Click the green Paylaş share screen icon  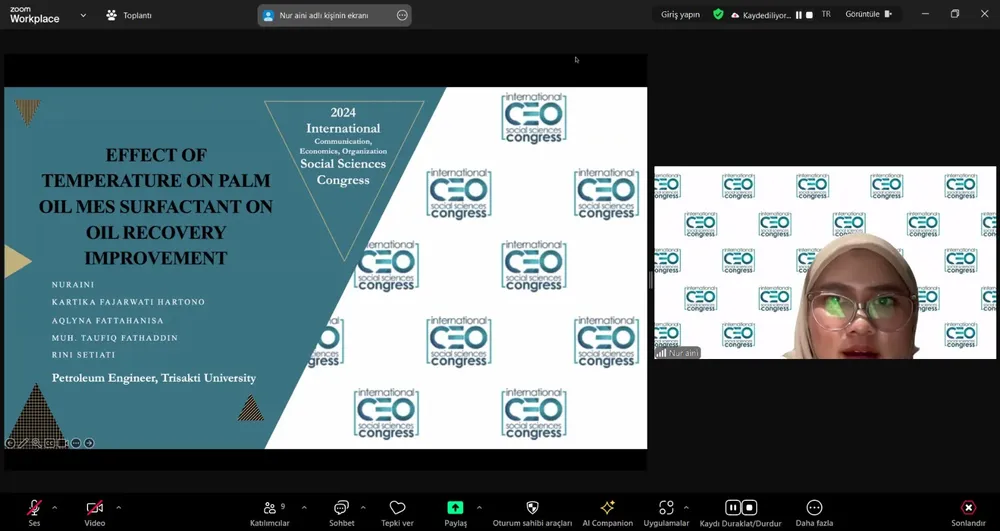(455, 508)
